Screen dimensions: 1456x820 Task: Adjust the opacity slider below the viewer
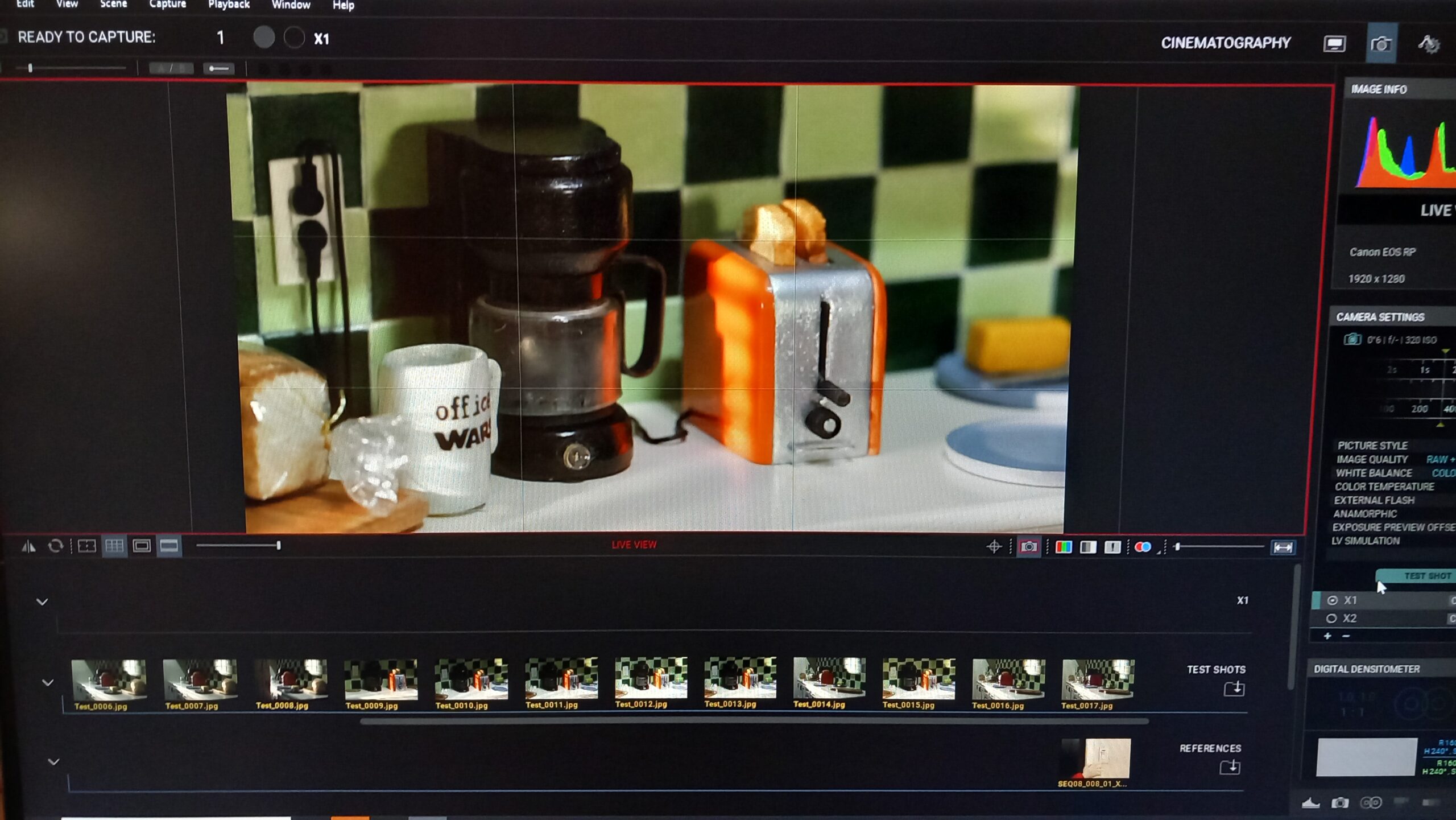[278, 546]
